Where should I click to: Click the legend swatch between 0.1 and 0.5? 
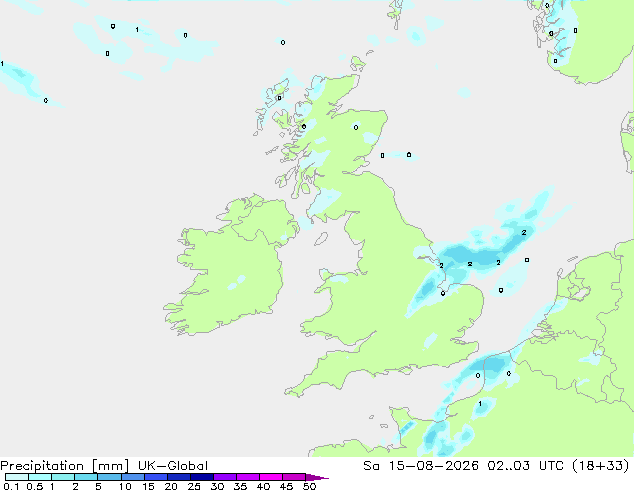point(17,477)
